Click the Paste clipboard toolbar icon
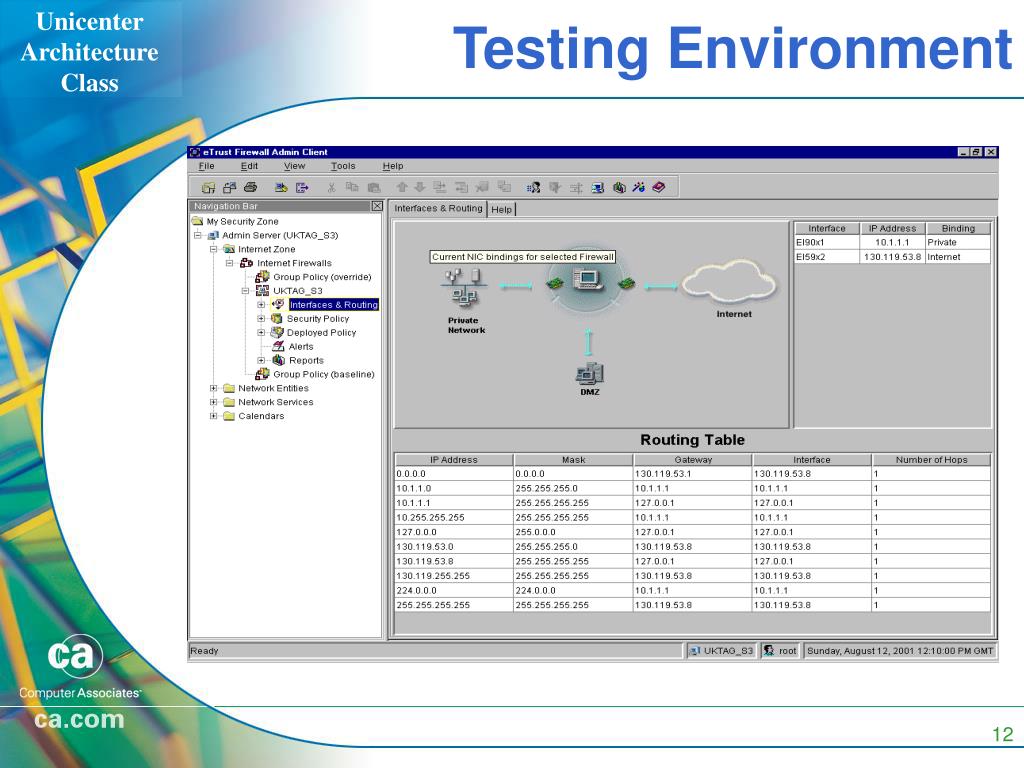Screen dimensions: 1024x768 [x=374, y=187]
